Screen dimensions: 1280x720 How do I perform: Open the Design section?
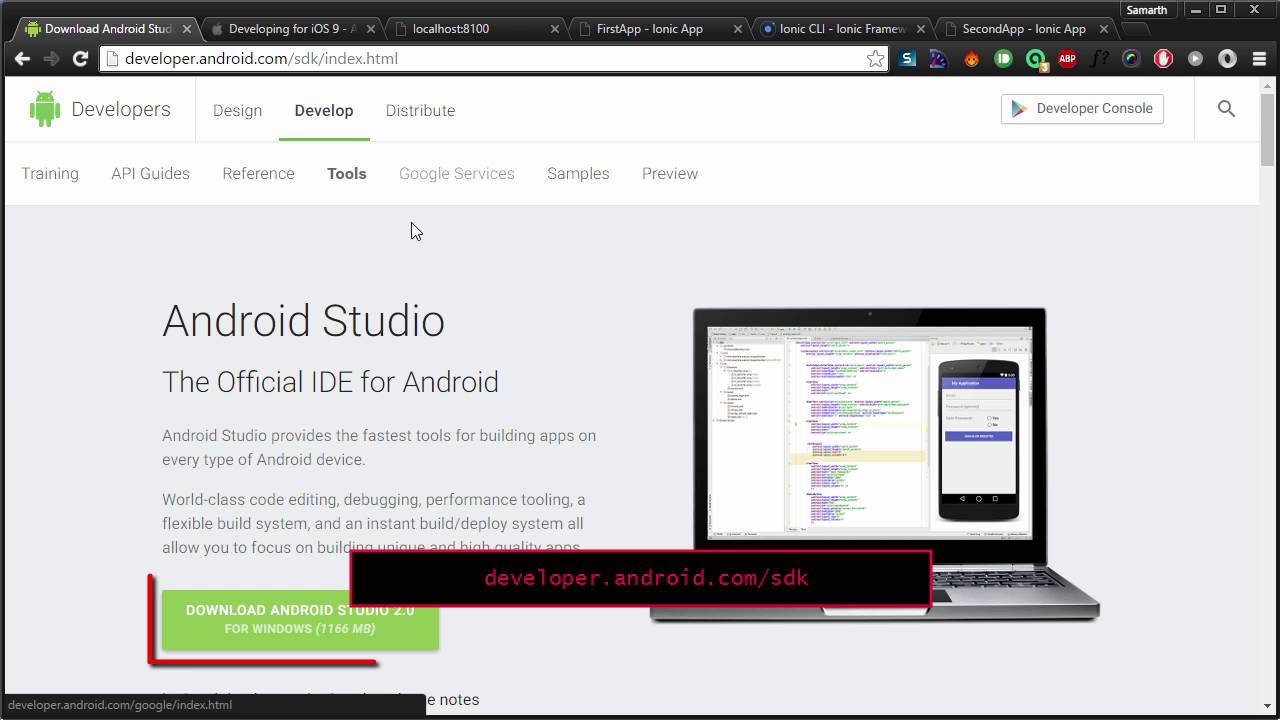point(237,110)
